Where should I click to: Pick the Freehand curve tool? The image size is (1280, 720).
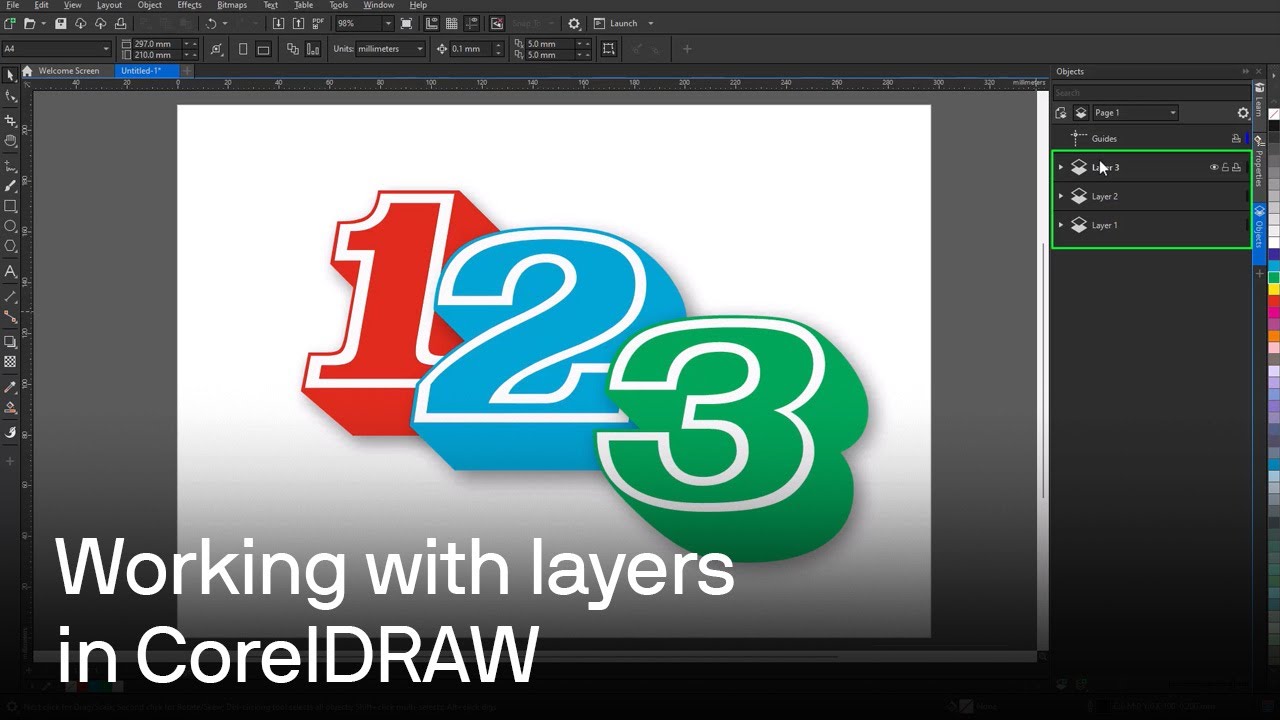[x=11, y=165]
